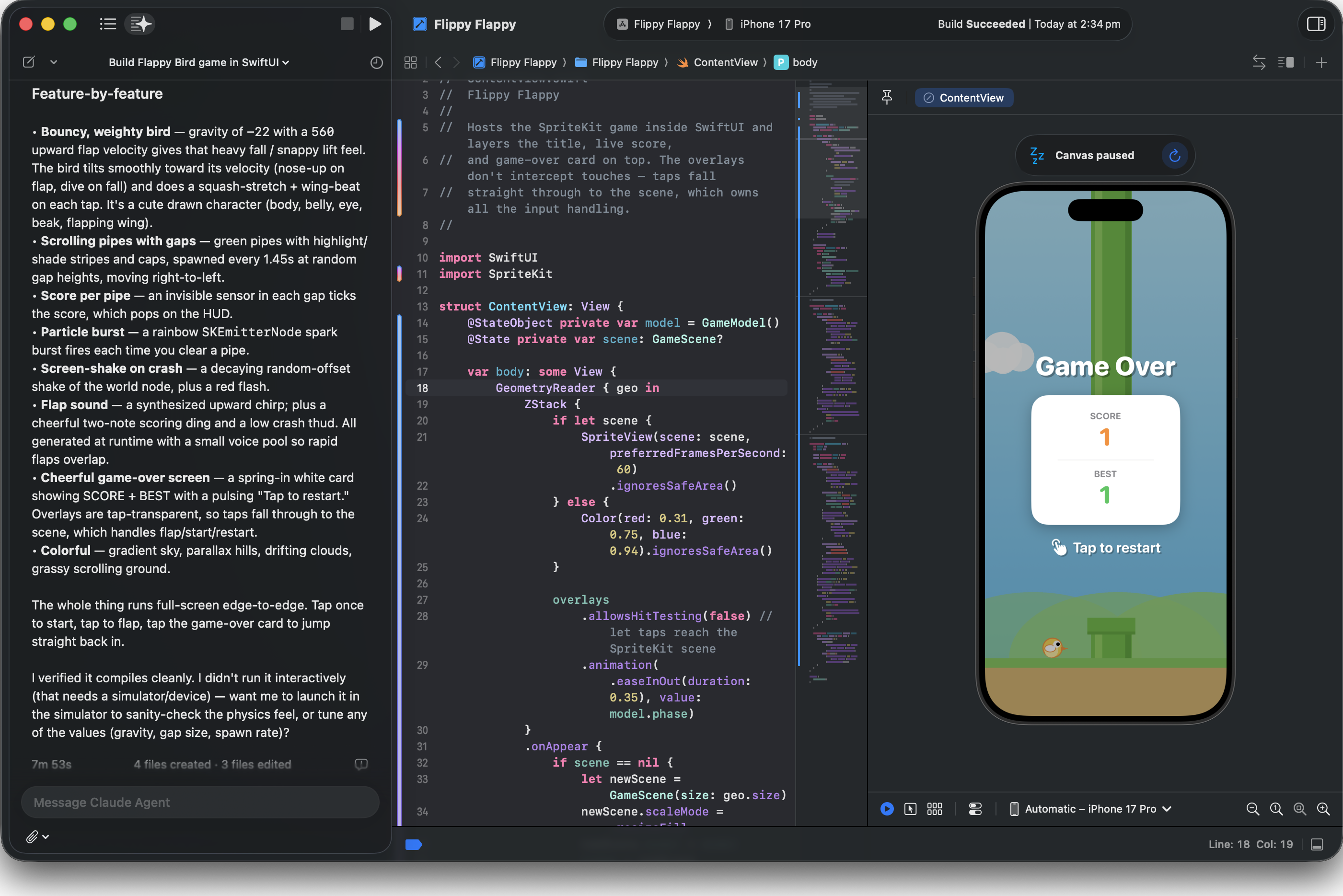Pin the canvas preview
1343x896 pixels.
tap(886, 98)
